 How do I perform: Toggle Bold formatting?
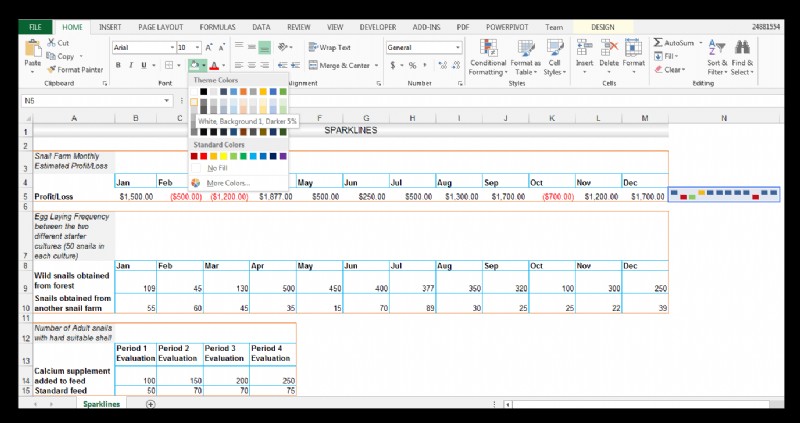[x=118, y=65]
